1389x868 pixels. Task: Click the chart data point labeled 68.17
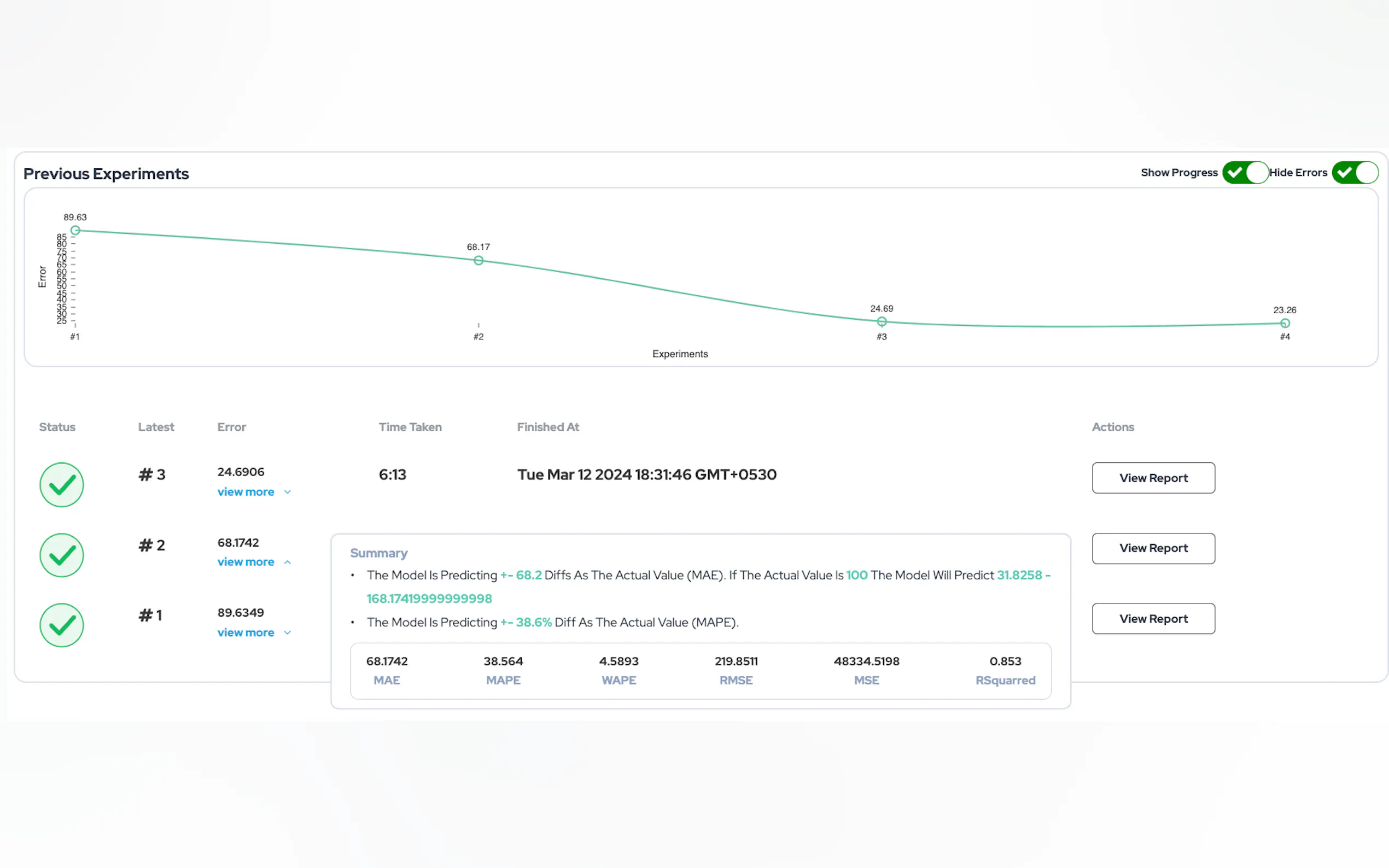pyautogui.click(x=478, y=261)
